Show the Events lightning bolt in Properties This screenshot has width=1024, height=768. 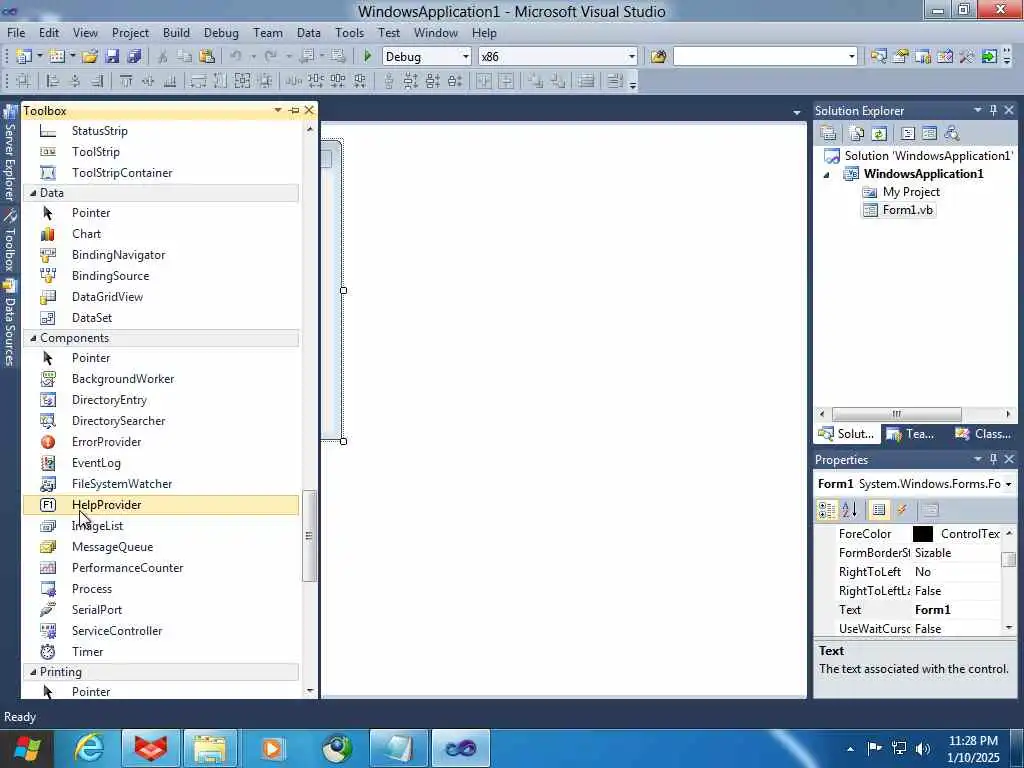[903, 510]
